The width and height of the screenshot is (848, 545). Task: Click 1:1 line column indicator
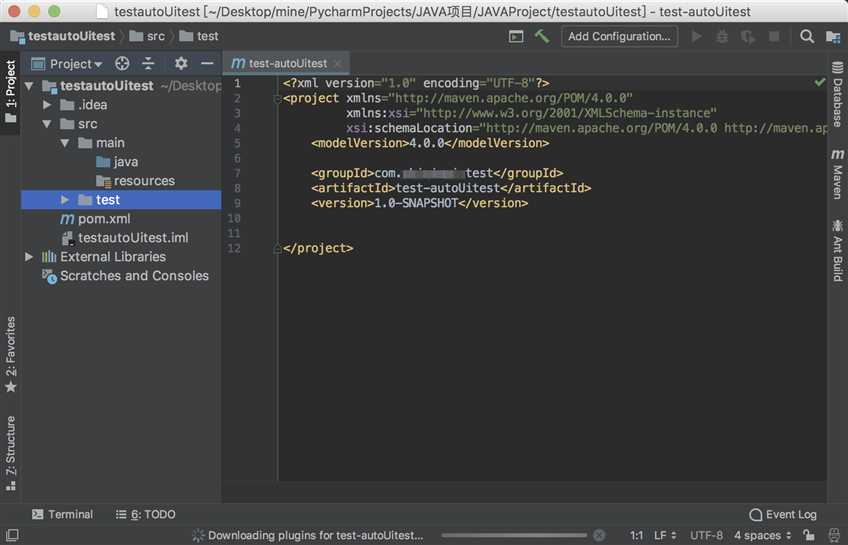pos(637,535)
